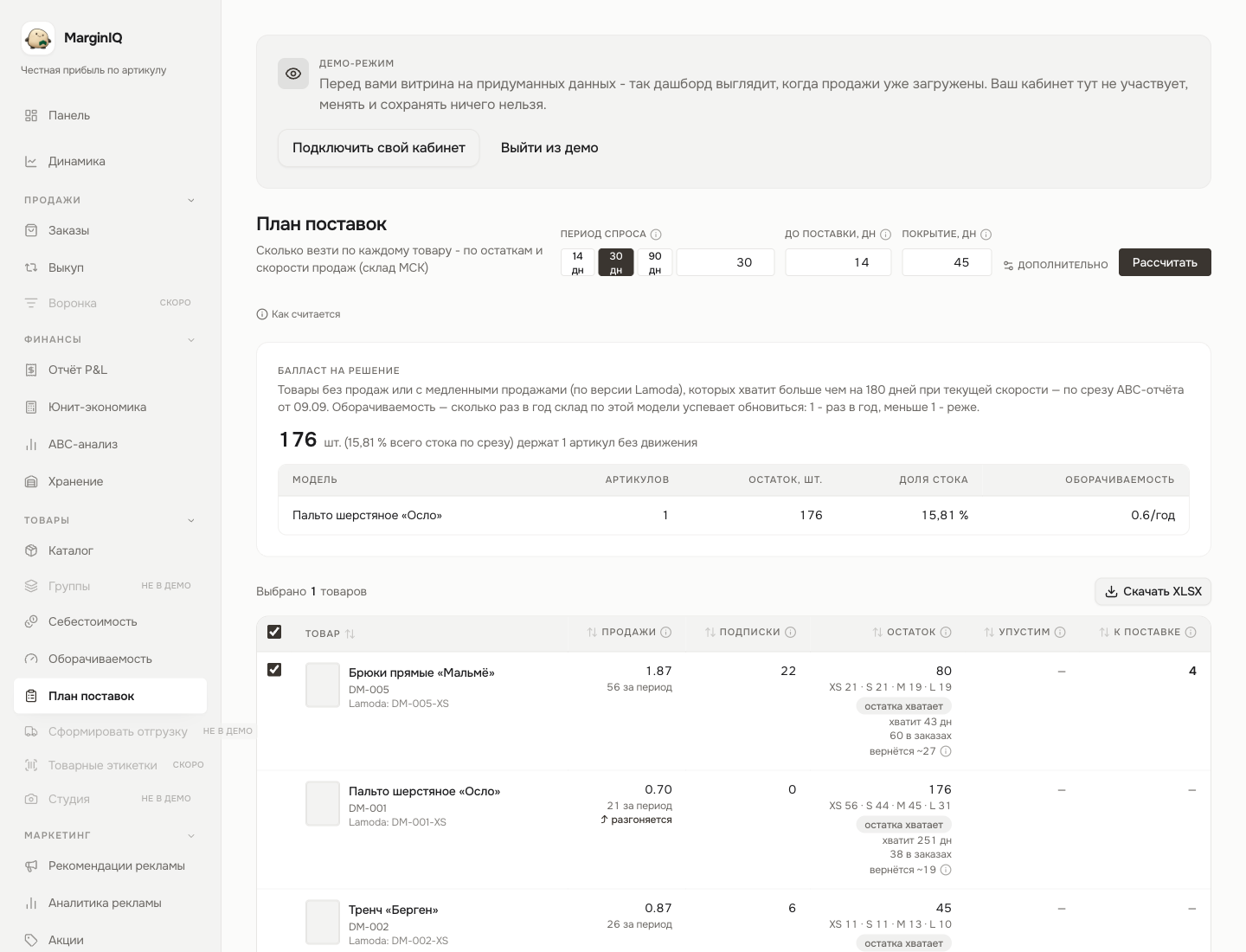Download the table via Скачать XLSX

[x=1153, y=592]
